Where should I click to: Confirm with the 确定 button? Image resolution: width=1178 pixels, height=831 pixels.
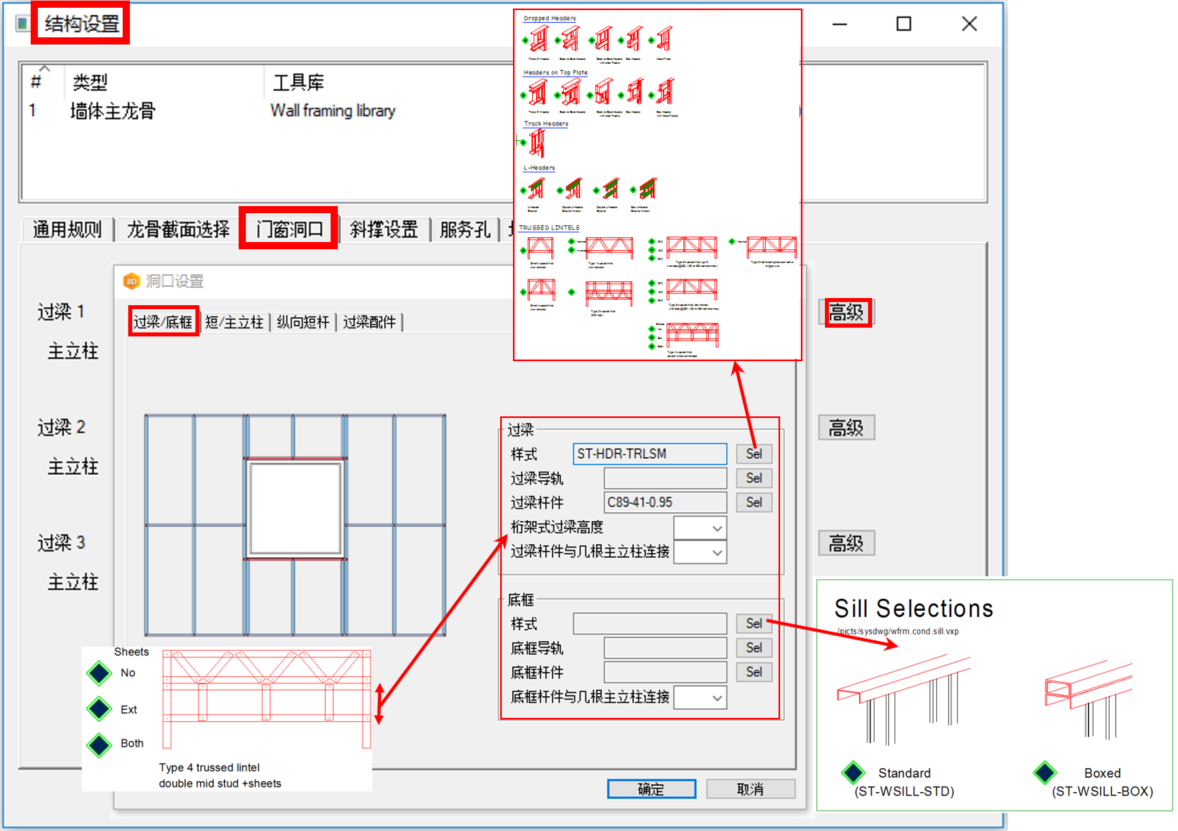[651, 789]
